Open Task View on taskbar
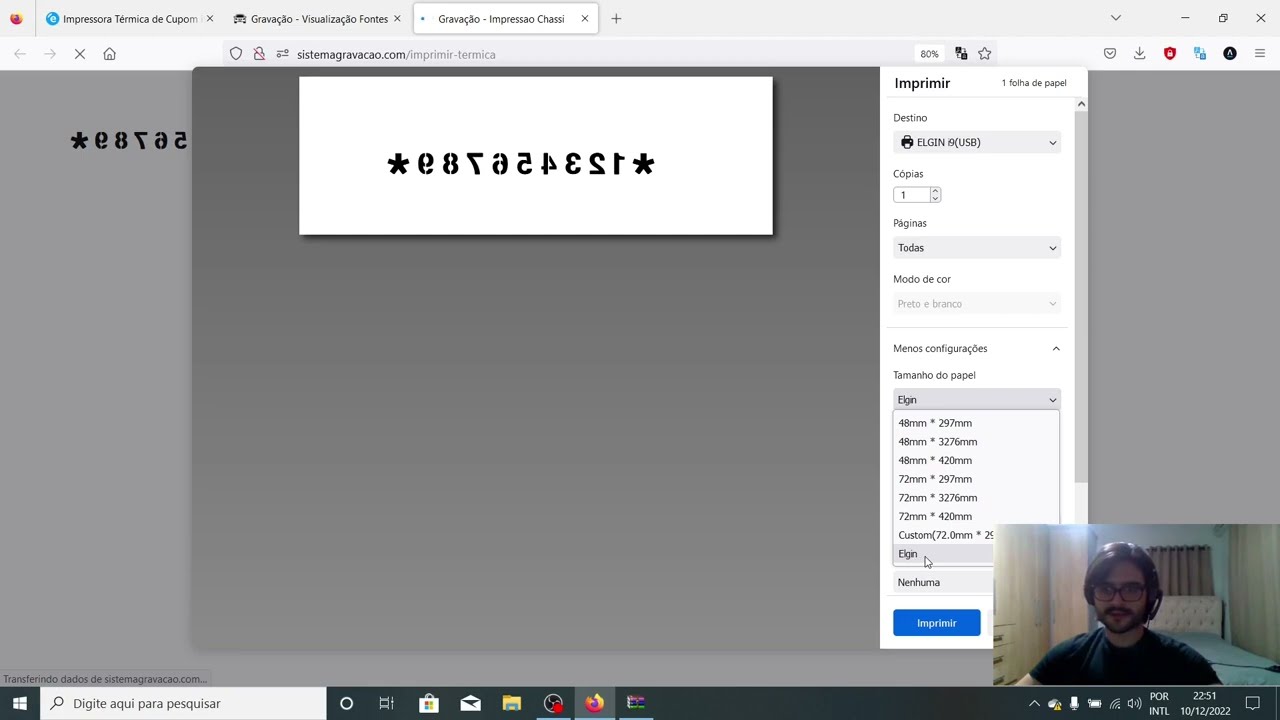 click(x=386, y=703)
